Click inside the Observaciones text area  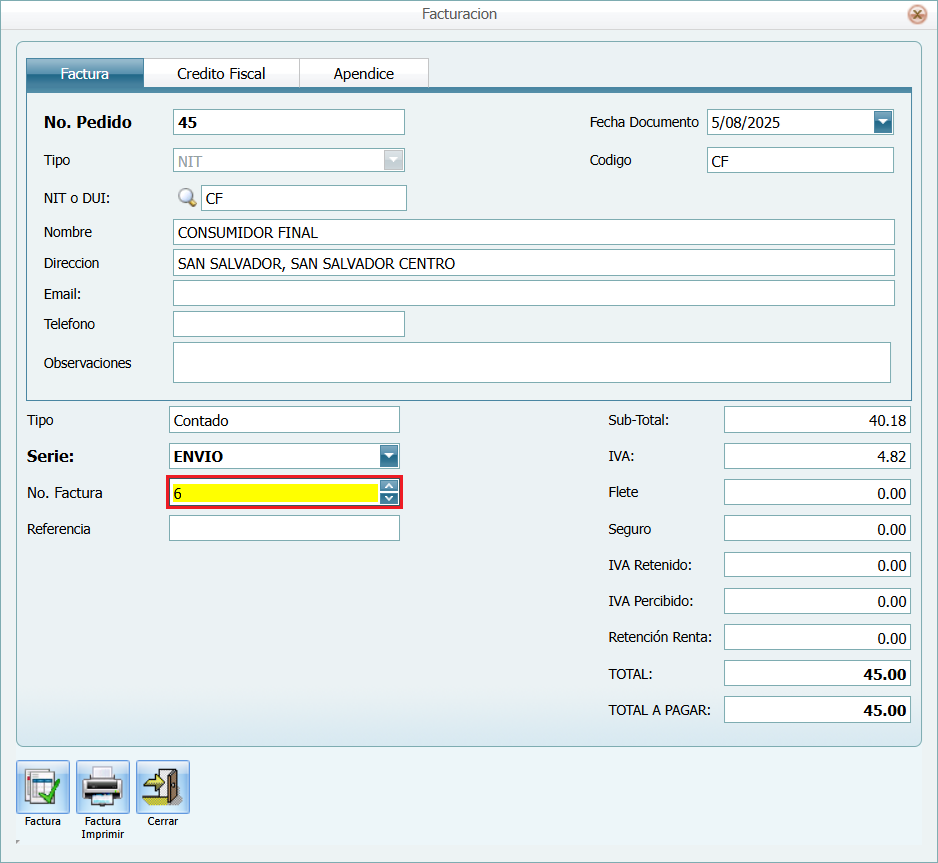click(x=531, y=362)
